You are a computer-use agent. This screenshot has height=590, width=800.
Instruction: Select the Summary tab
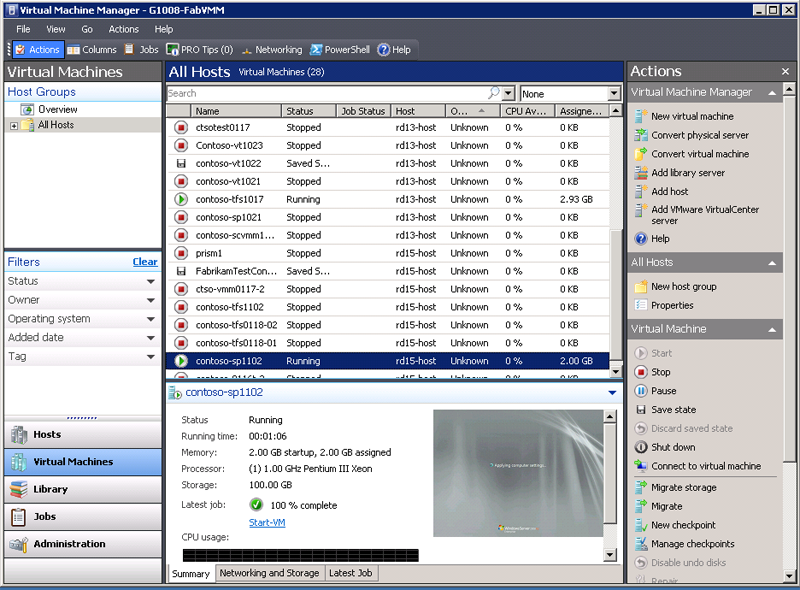[191, 573]
